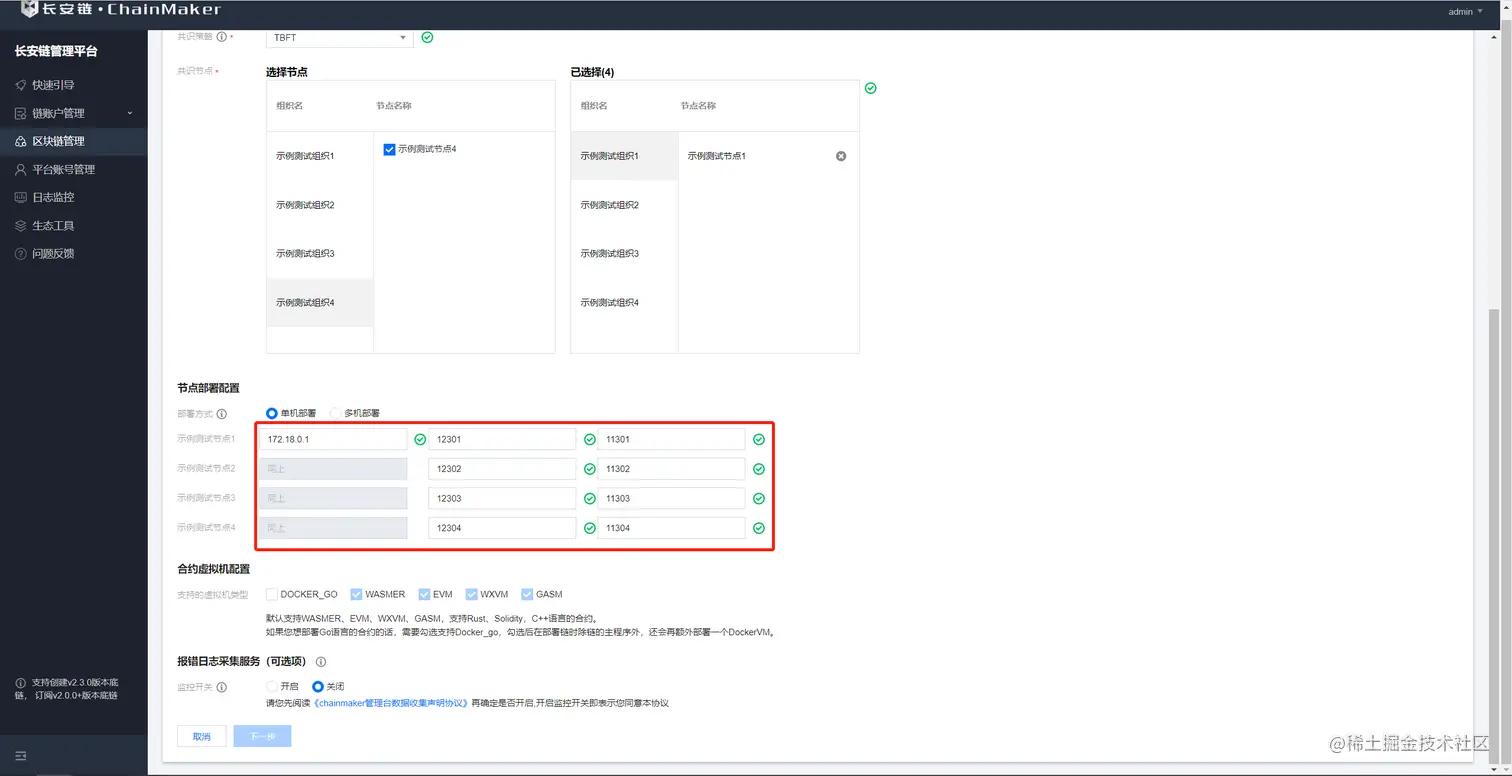Click the 11304 port field
The width and height of the screenshot is (1512, 776).
click(671, 528)
